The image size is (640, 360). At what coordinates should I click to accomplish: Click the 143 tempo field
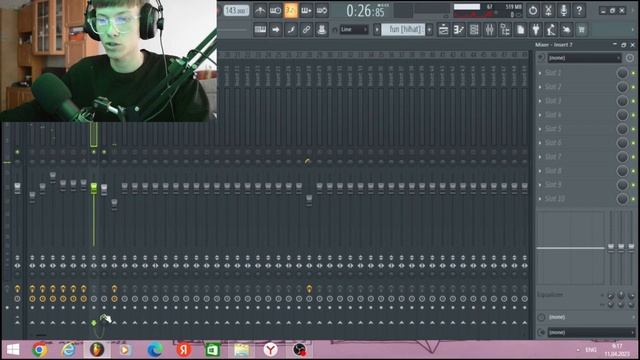coord(236,11)
